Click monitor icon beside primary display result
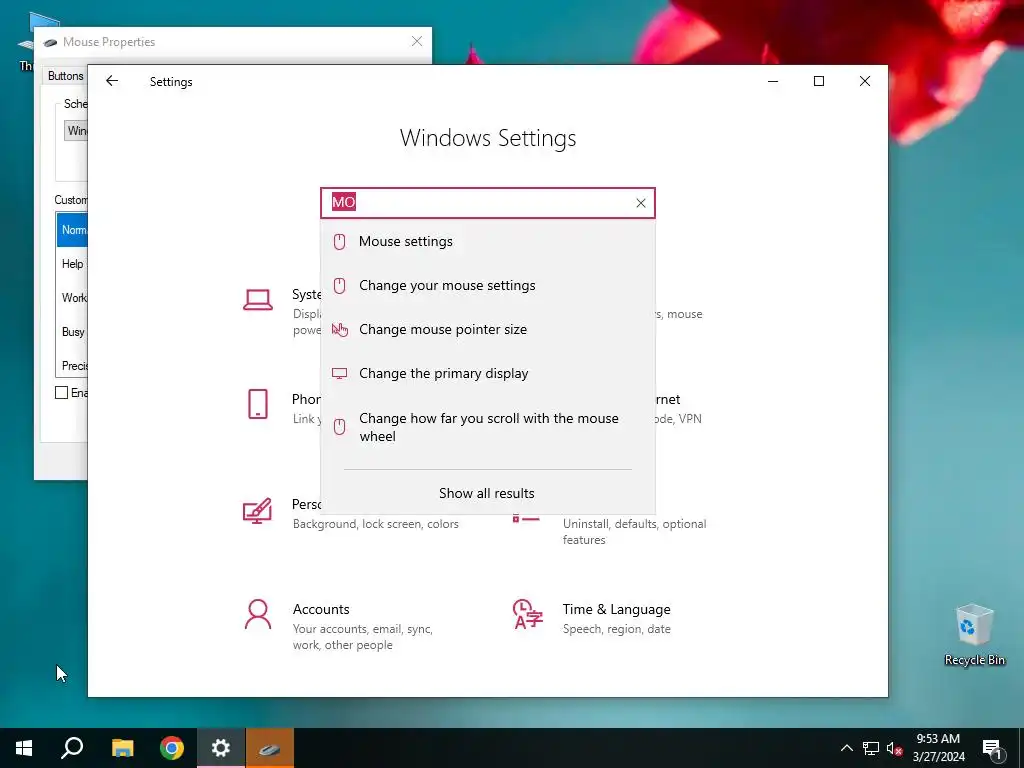This screenshot has width=1024, height=768. [x=340, y=374]
